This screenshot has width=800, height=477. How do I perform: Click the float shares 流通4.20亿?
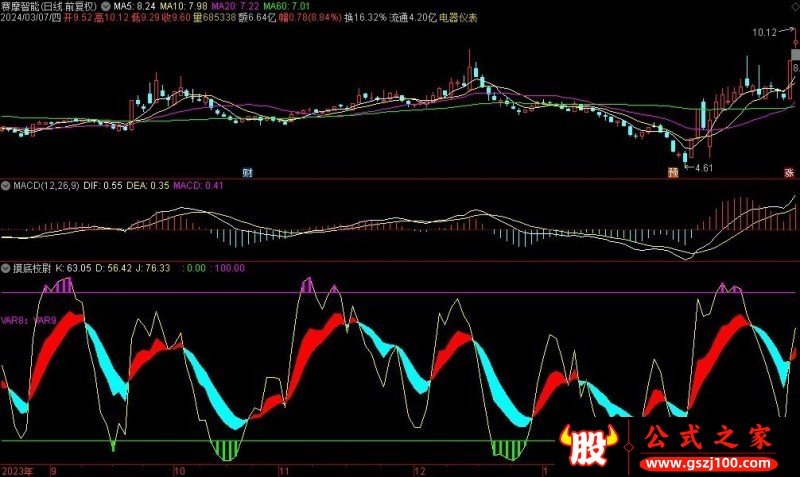(413, 18)
